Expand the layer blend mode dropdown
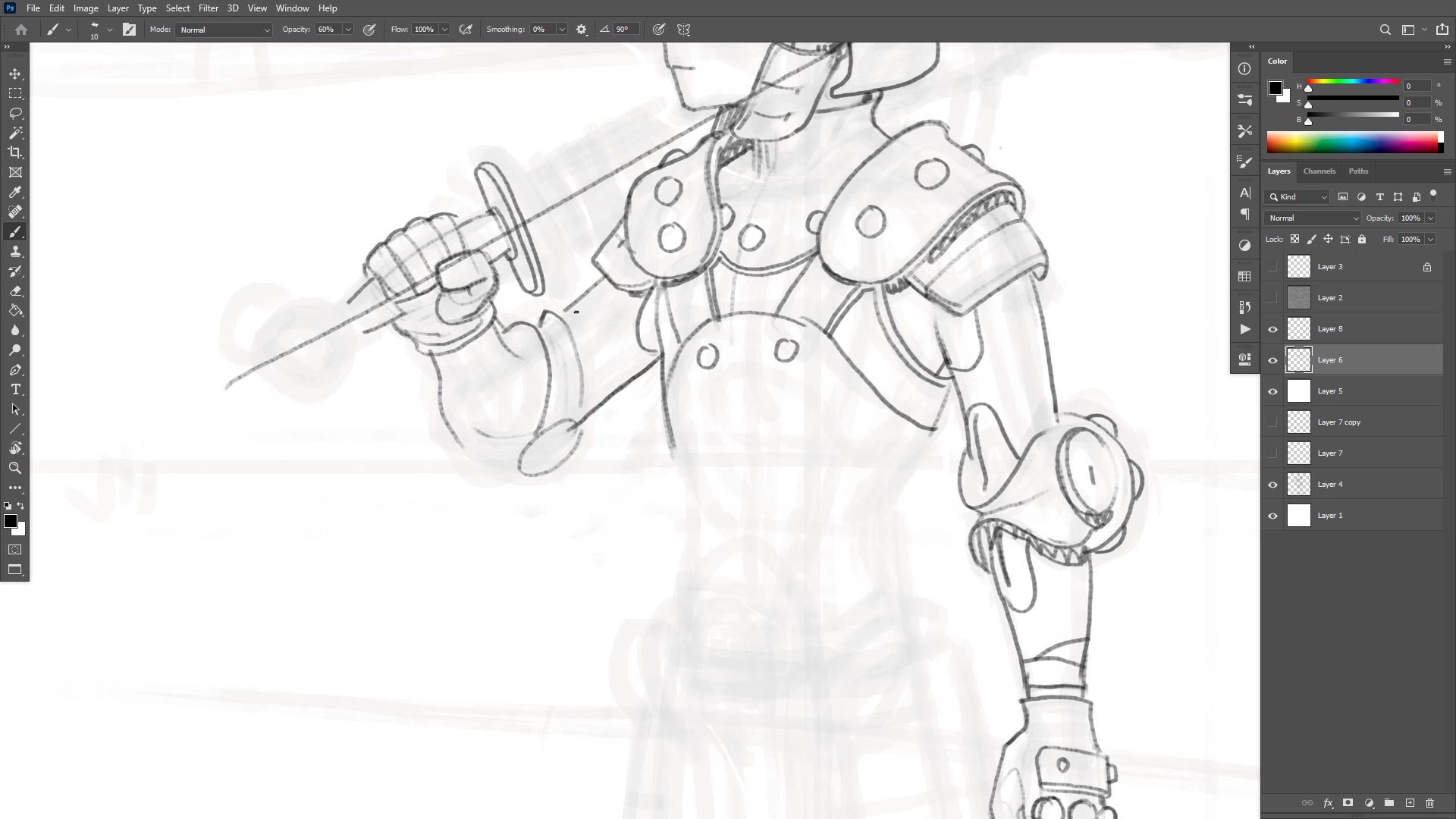This screenshot has height=819, width=1456. [1312, 218]
